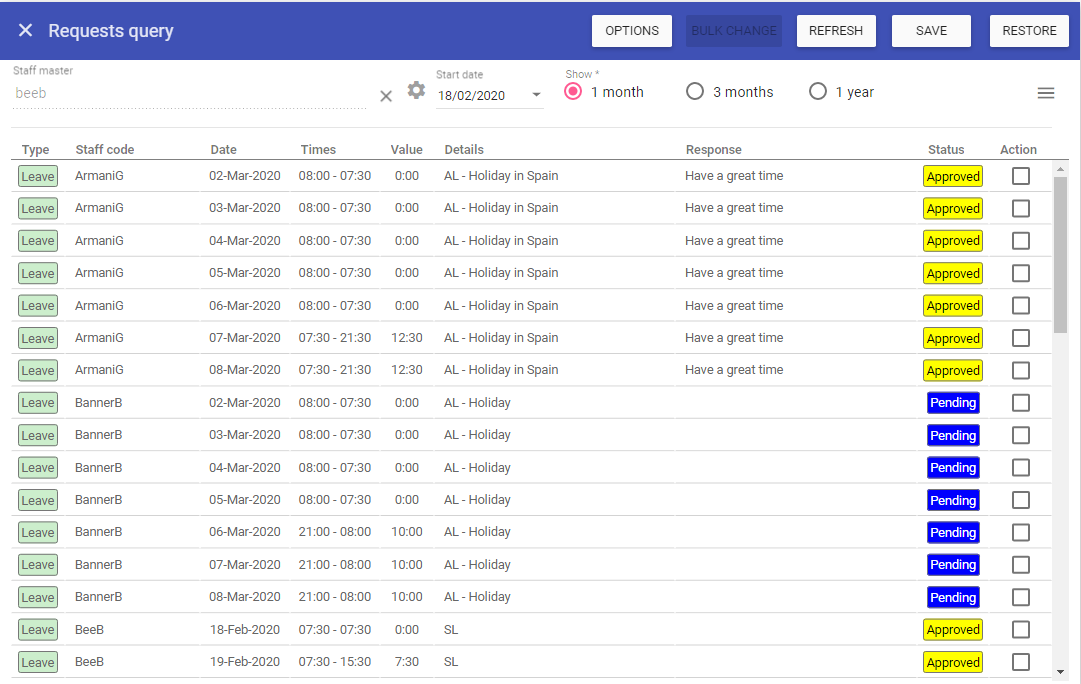Click the scrollbar up arrow
This screenshot has height=684, width=1081.
coord(1060,169)
